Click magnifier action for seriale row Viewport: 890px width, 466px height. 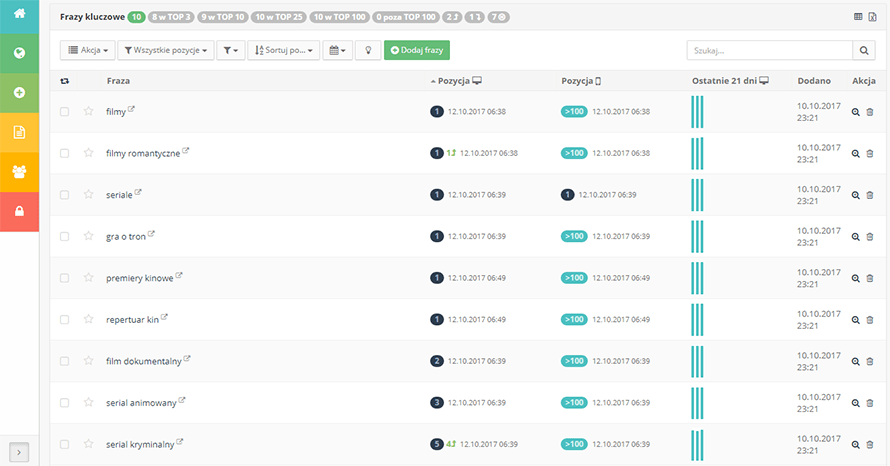click(x=855, y=195)
